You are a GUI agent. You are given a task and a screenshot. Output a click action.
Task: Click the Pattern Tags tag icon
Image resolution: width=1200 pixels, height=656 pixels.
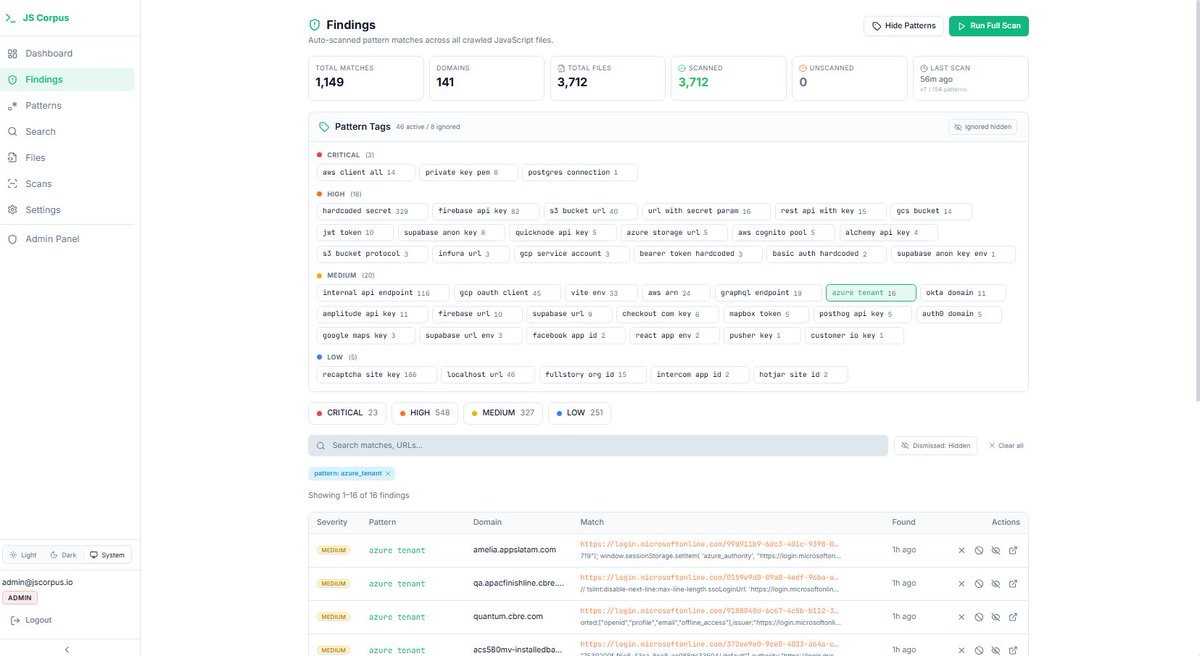323,127
